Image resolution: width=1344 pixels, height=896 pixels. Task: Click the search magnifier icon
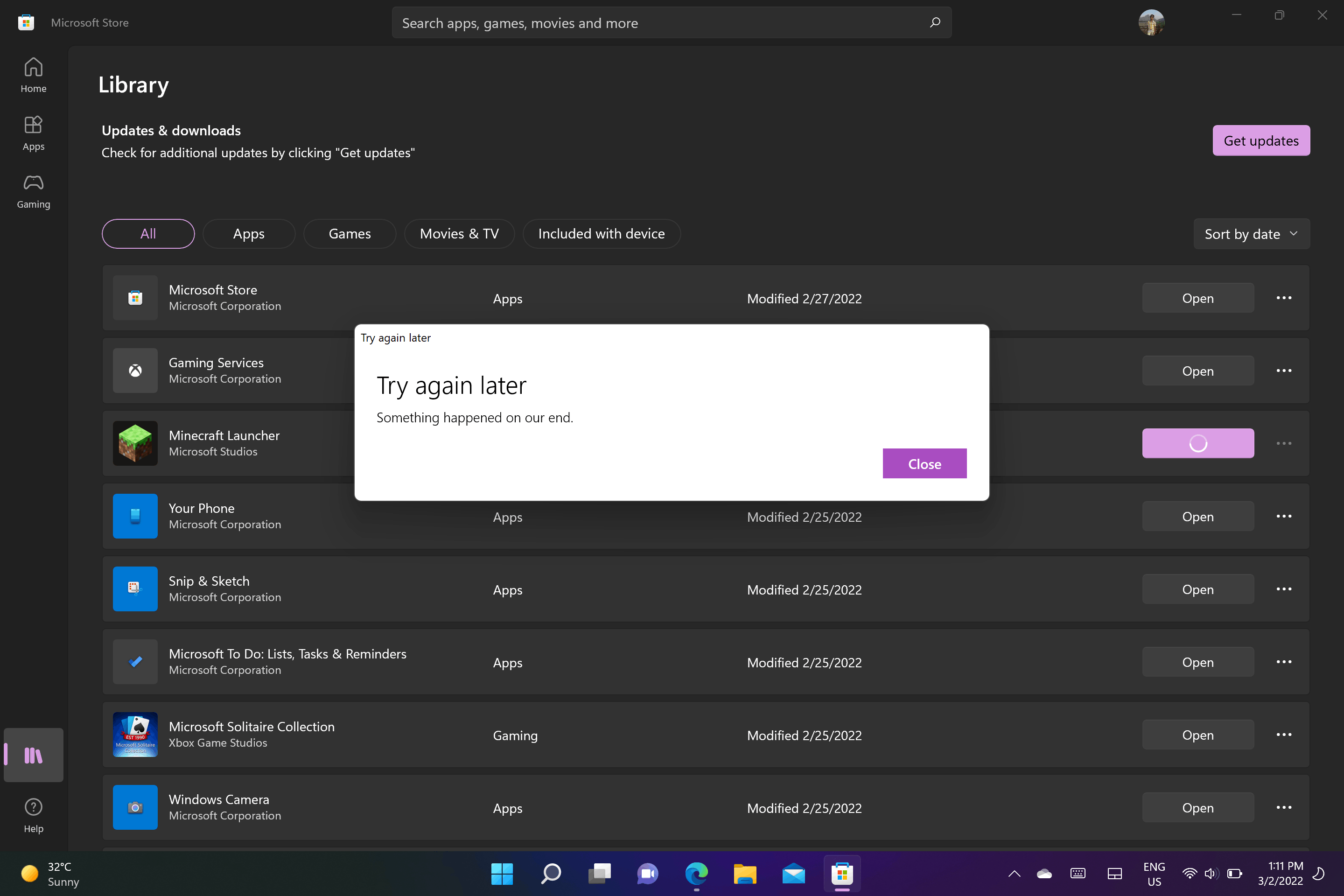[x=935, y=23]
